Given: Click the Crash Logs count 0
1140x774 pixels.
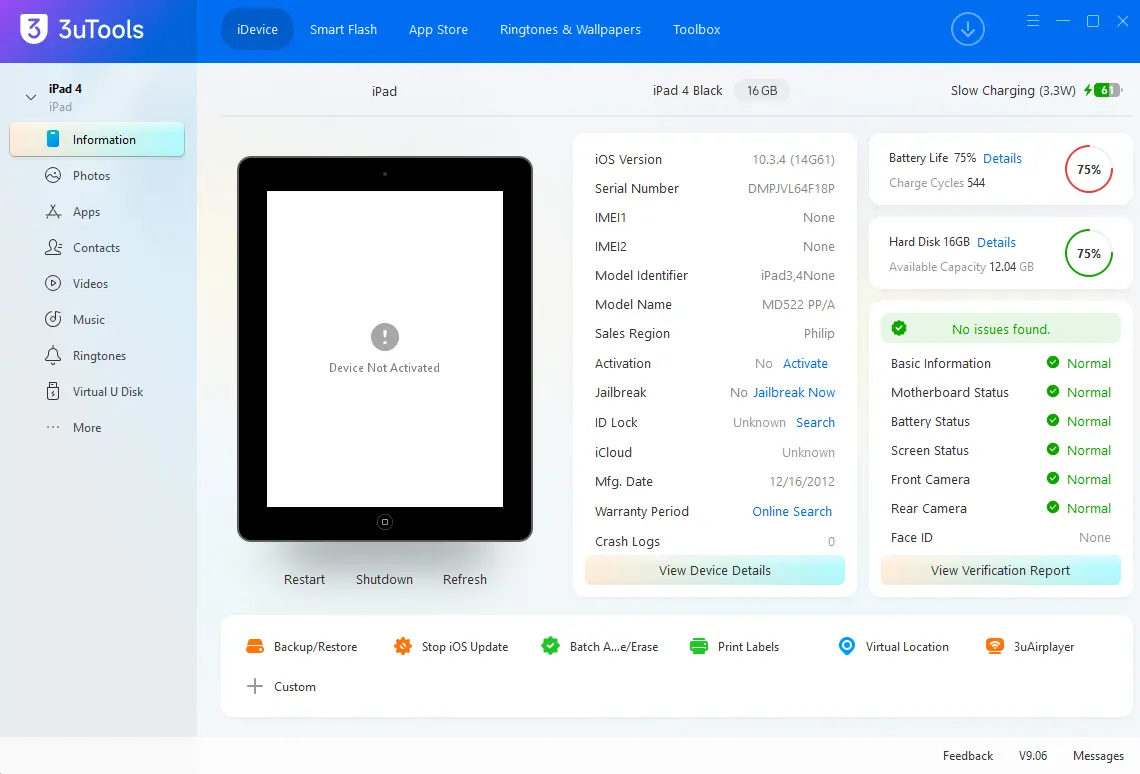Looking at the screenshot, I should pos(831,541).
